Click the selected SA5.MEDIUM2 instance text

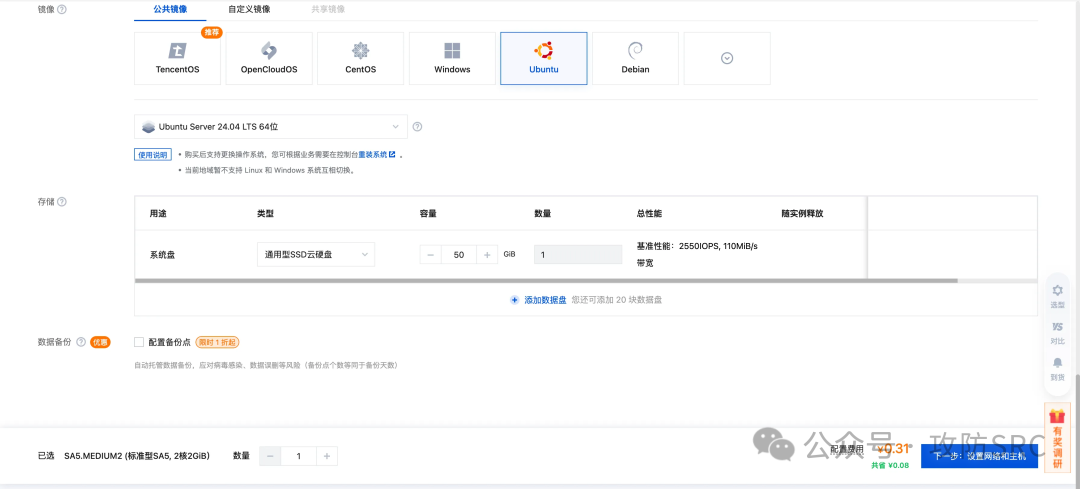pos(136,456)
